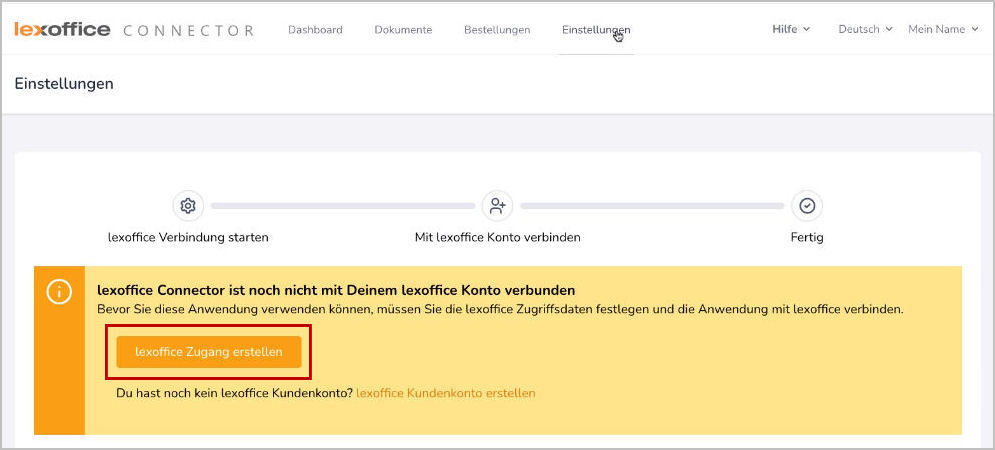Click the add-user step icon
This screenshot has width=995, height=450.
pyautogui.click(x=498, y=206)
